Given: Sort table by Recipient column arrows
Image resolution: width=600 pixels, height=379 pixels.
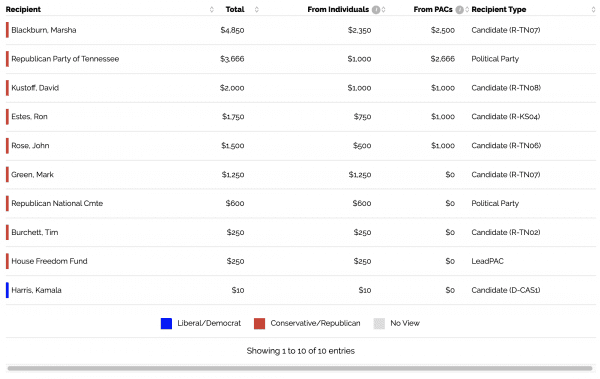Looking at the screenshot, I should (212, 10).
